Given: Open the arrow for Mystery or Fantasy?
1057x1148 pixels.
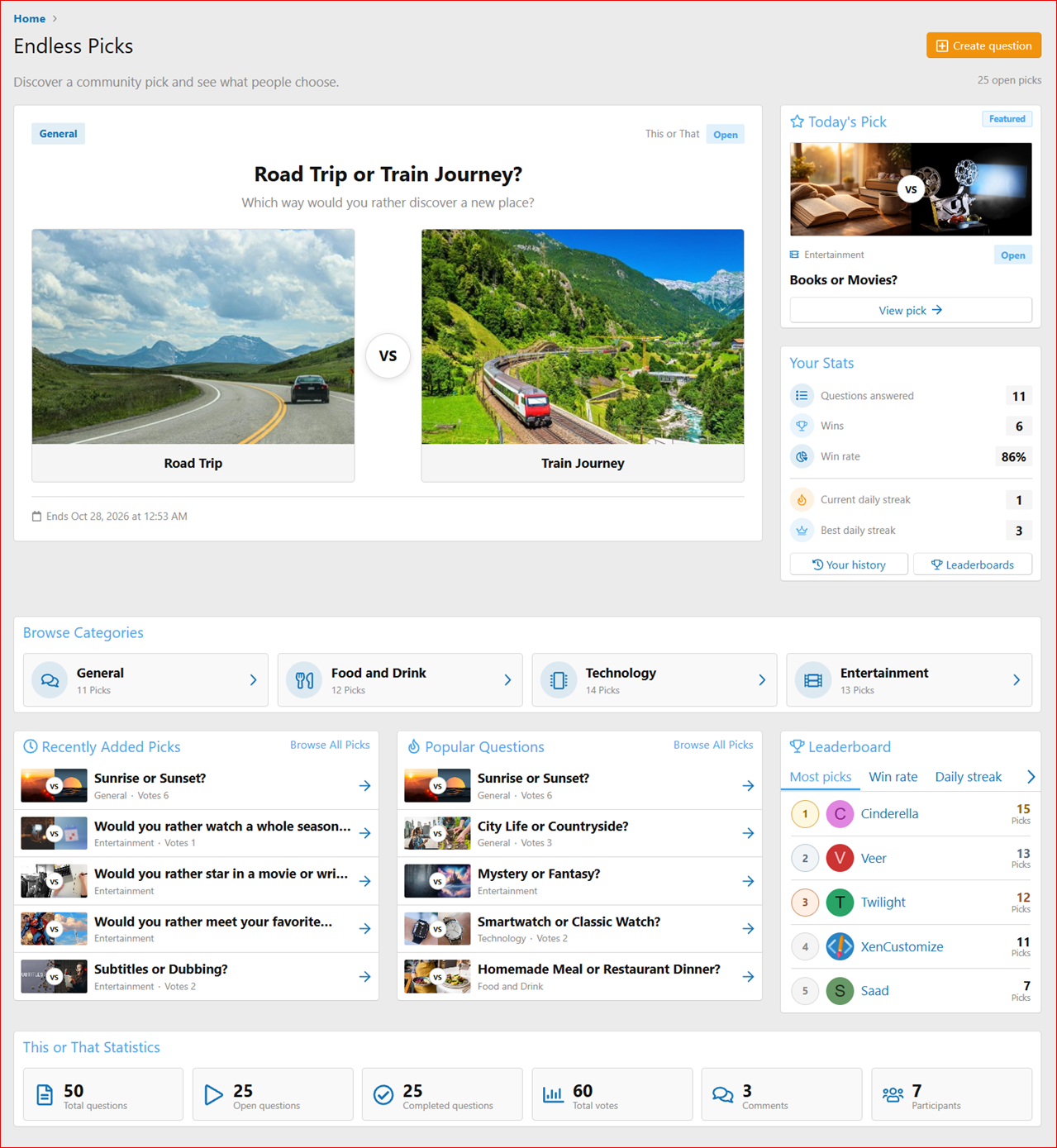Looking at the screenshot, I should click(748, 881).
